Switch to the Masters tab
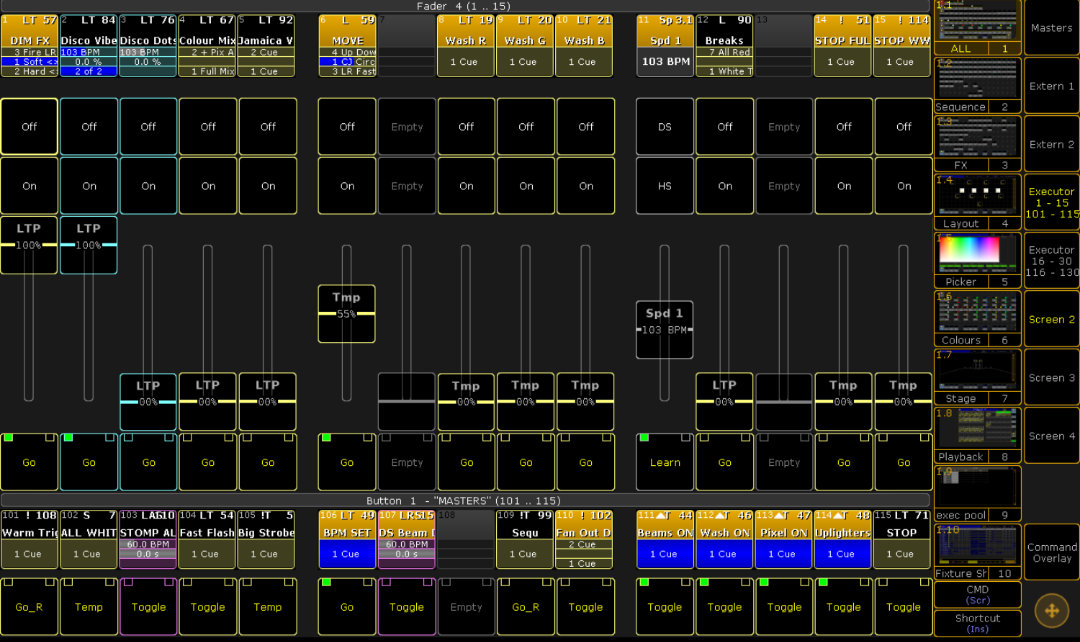1080x642 pixels. (1051, 28)
